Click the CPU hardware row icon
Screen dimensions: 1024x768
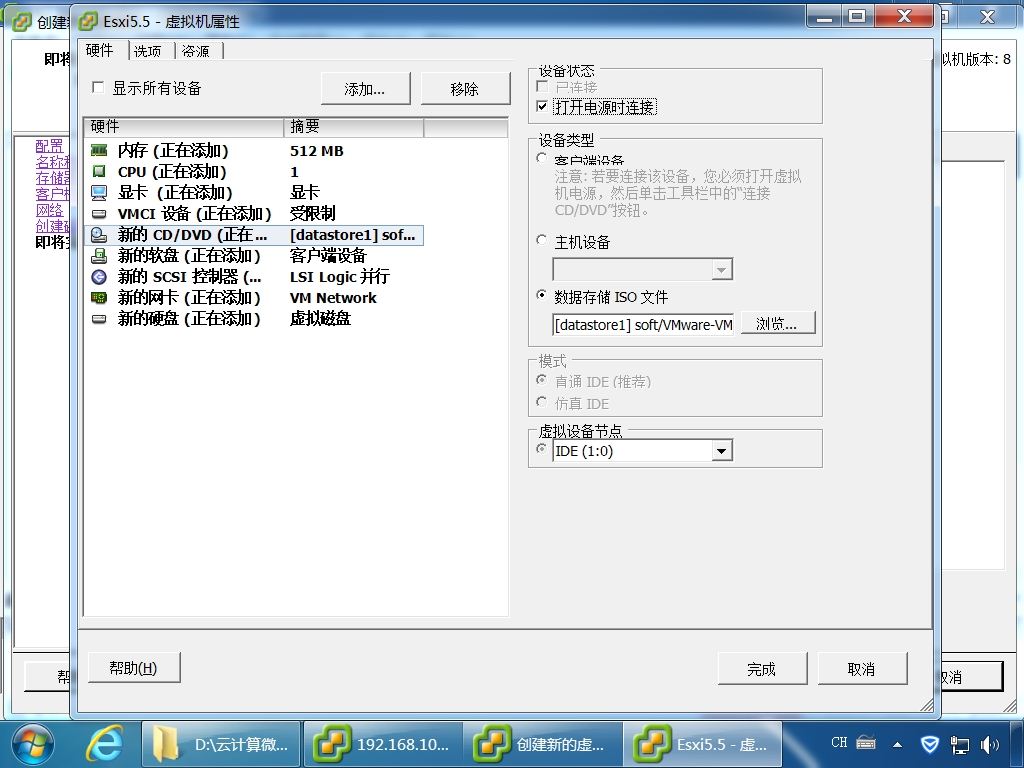(x=99, y=172)
